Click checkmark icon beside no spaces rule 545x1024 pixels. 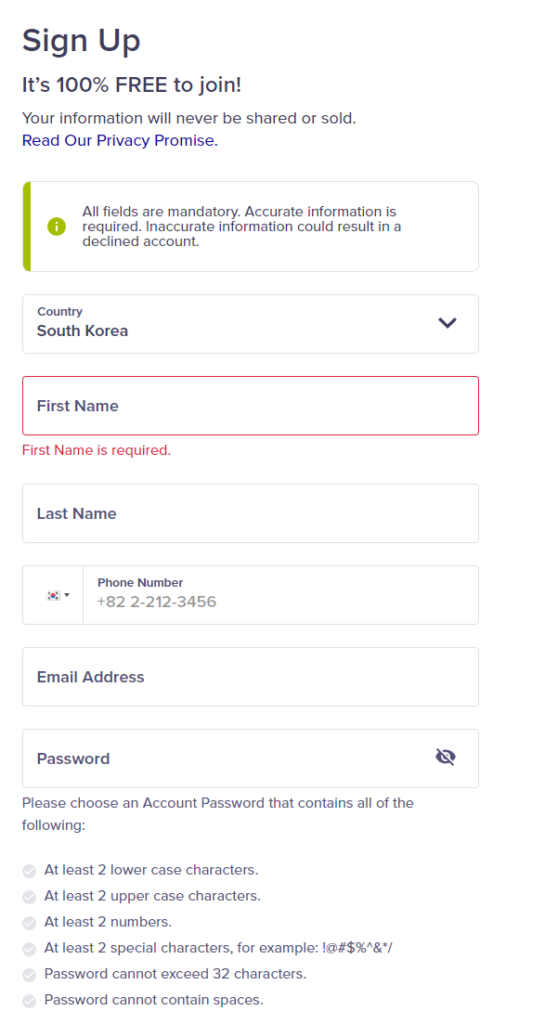tap(29, 1001)
